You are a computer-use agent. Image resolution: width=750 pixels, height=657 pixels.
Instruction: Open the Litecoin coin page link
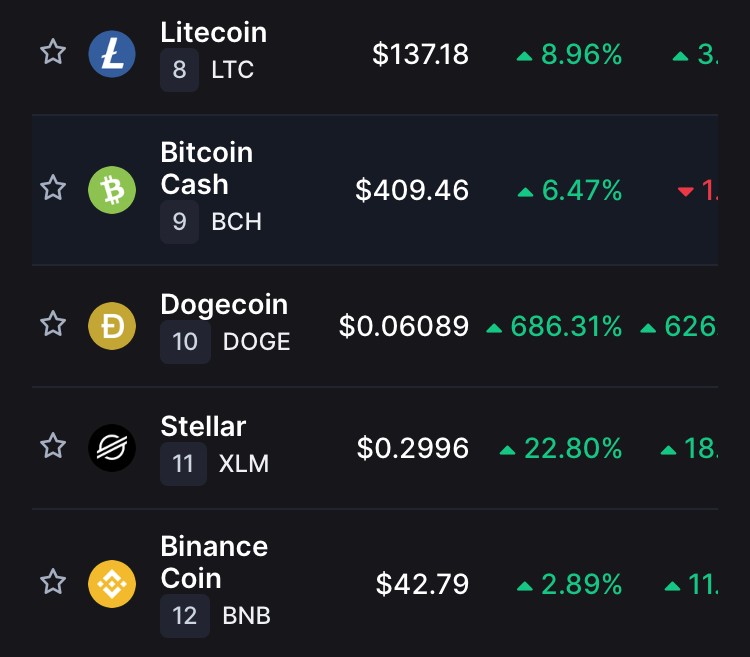pyautogui.click(x=213, y=33)
